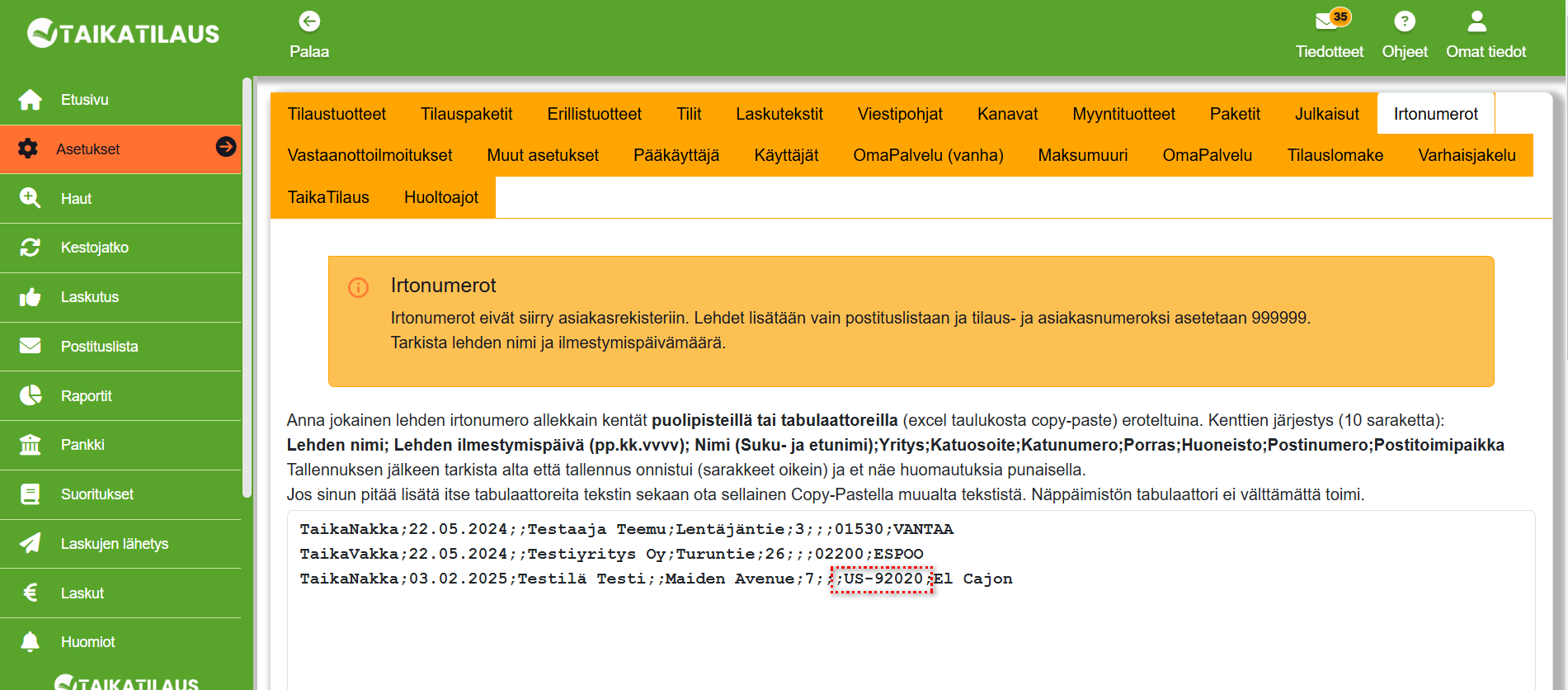The height and width of the screenshot is (690, 1568).
Task: Switch to the Muut asetukset tab
Action: coord(543,155)
